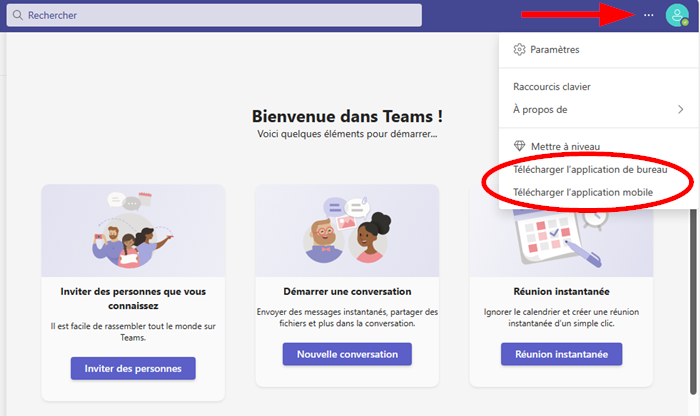Open the profile avatar menu
This screenshot has width=700, height=416.
(677, 15)
